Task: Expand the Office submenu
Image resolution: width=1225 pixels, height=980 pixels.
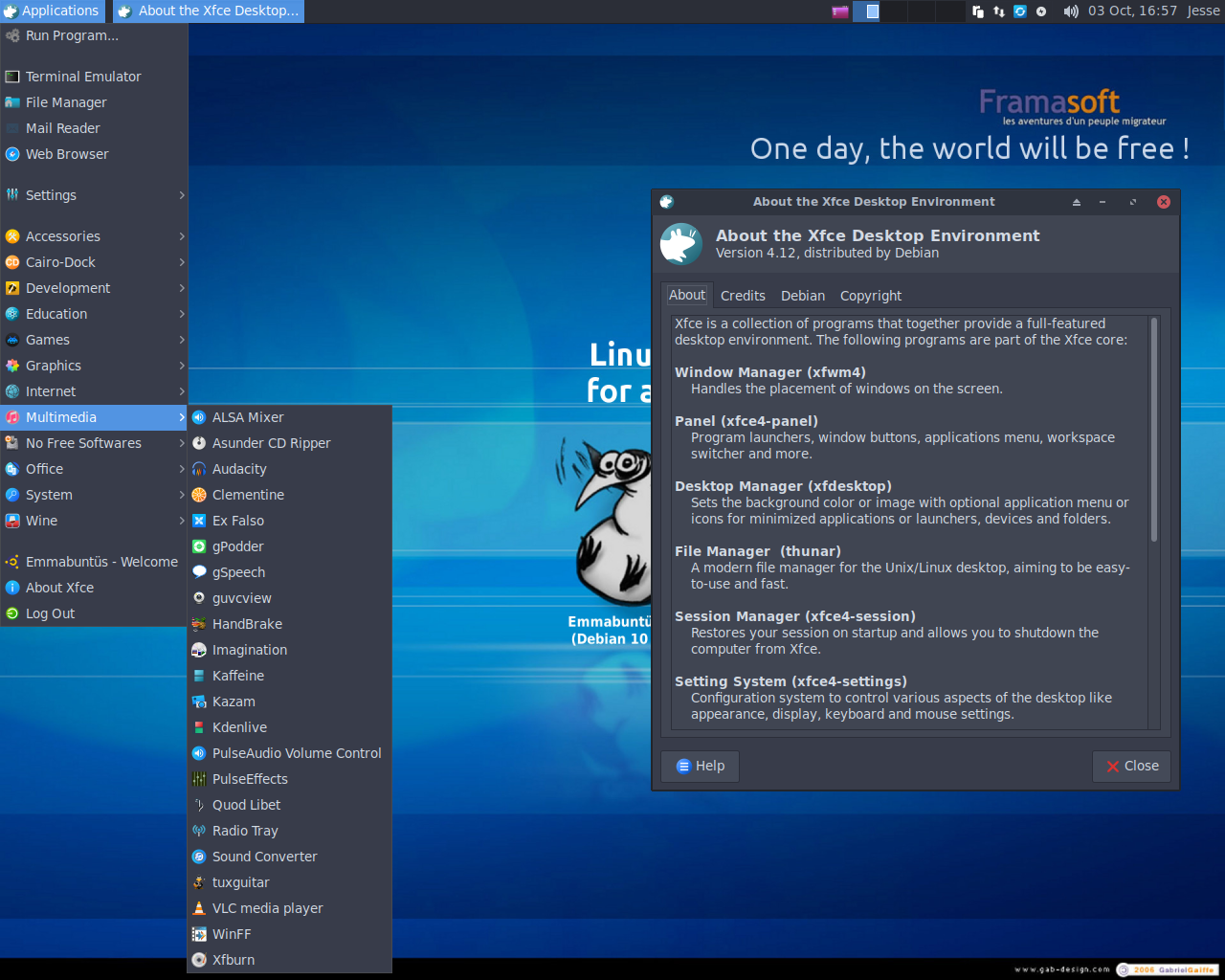Action: (94, 469)
